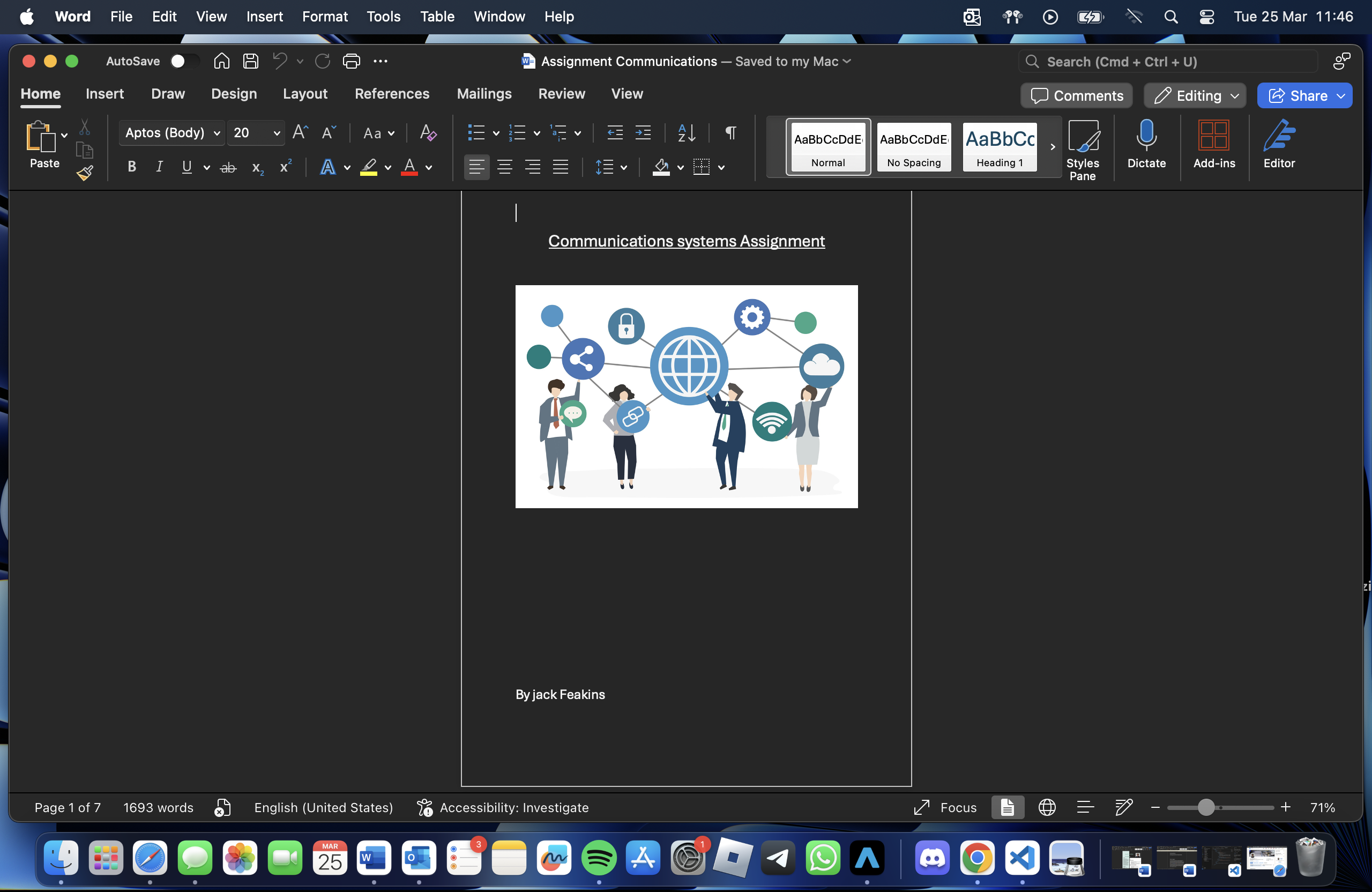Switch to the Insert ribbon tab
Image resolution: width=1372 pixels, height=892 pixels.
click(105, 94)
